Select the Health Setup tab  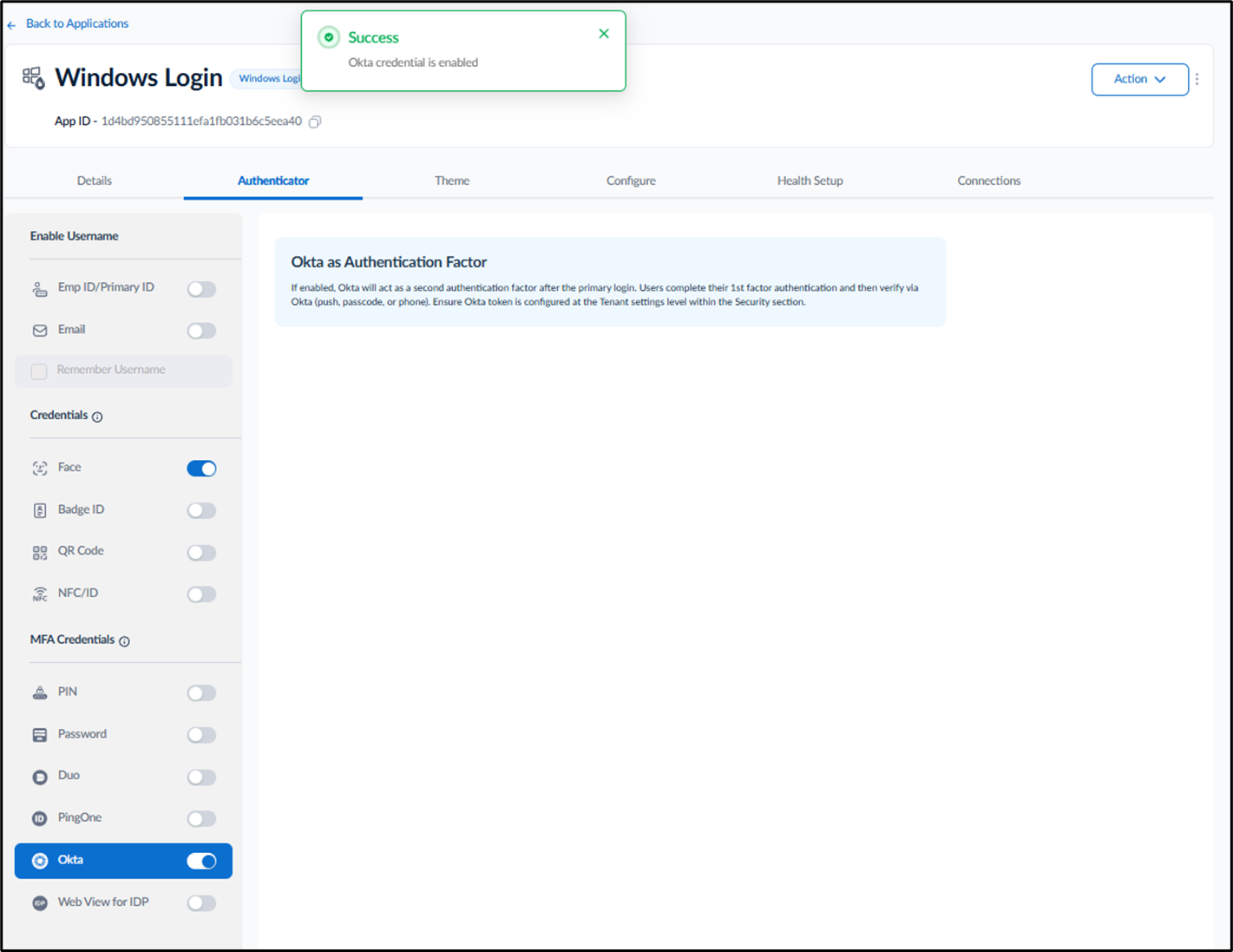[810, 181]
